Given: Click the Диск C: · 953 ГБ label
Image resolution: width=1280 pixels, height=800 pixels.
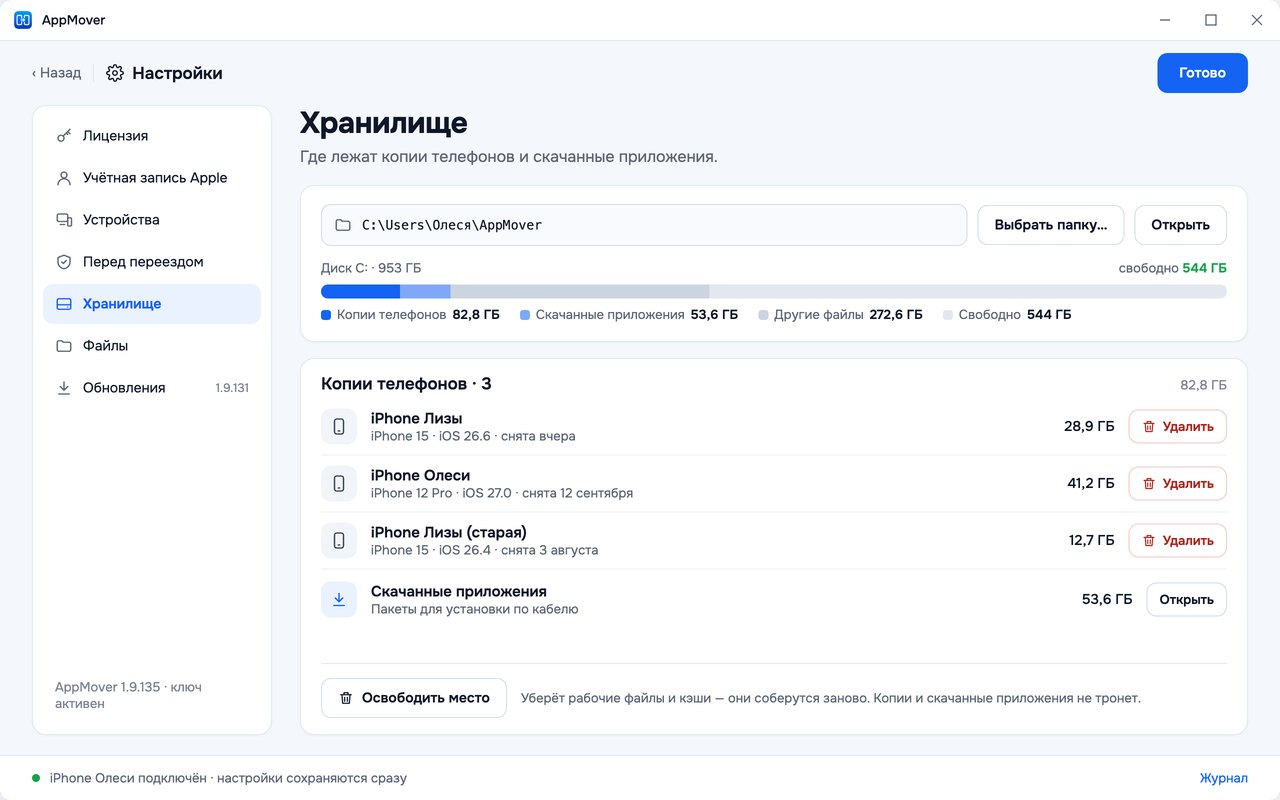Looking at the screenshot, I should point(371,269).
